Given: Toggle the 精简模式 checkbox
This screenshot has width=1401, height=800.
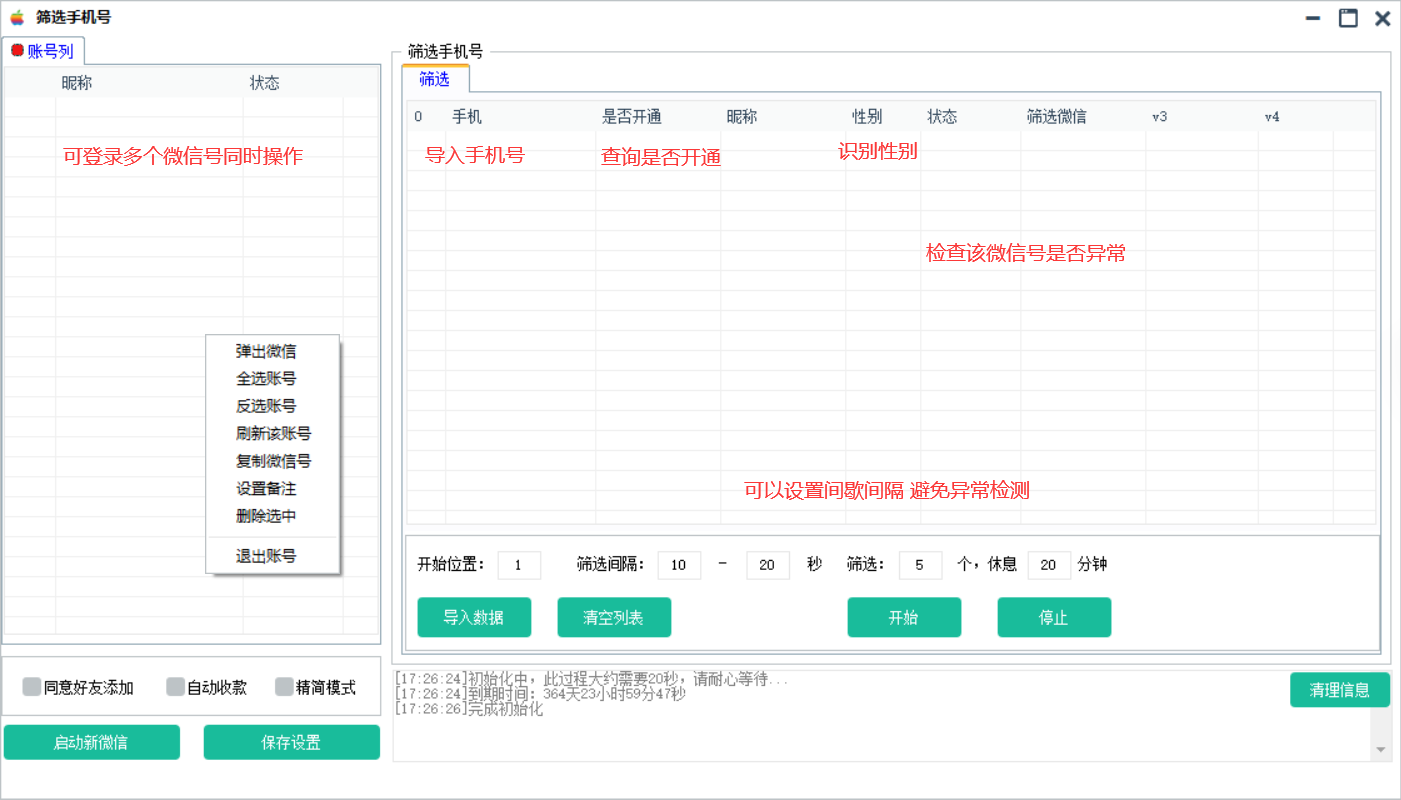Looking at the screenshot, I should click(x=284, y=687).
